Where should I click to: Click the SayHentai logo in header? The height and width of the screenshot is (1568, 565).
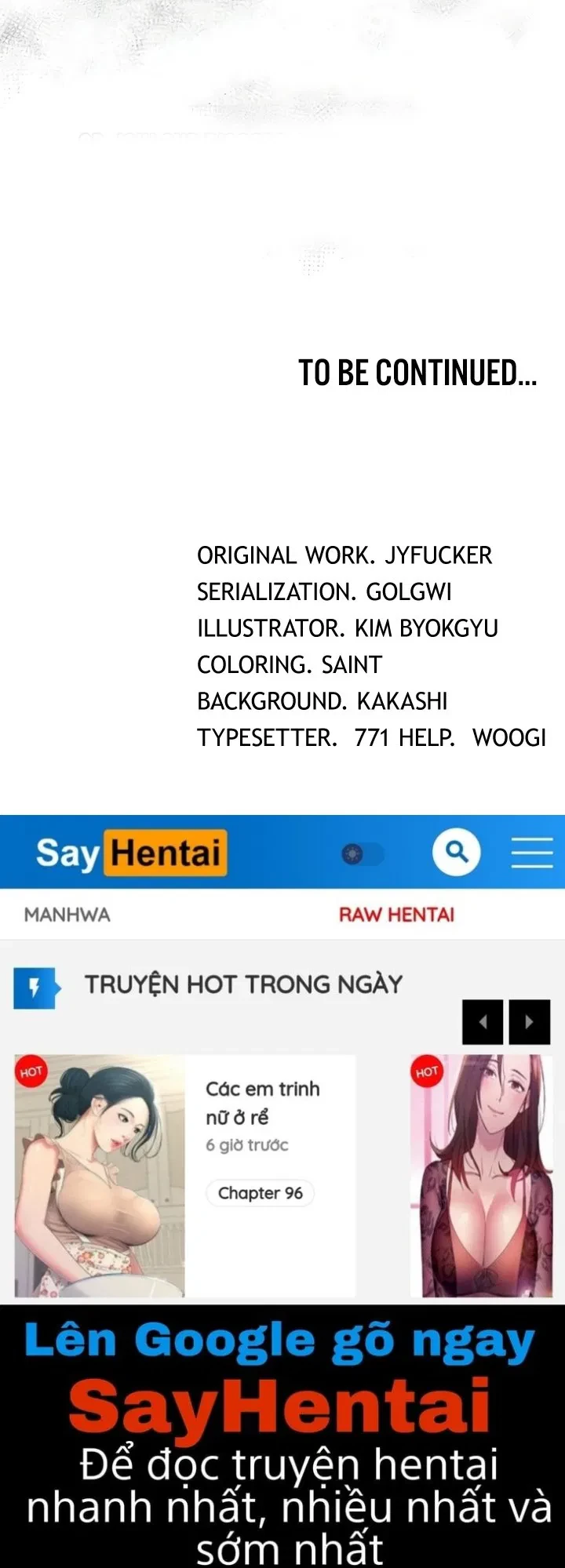pos(131,853)
